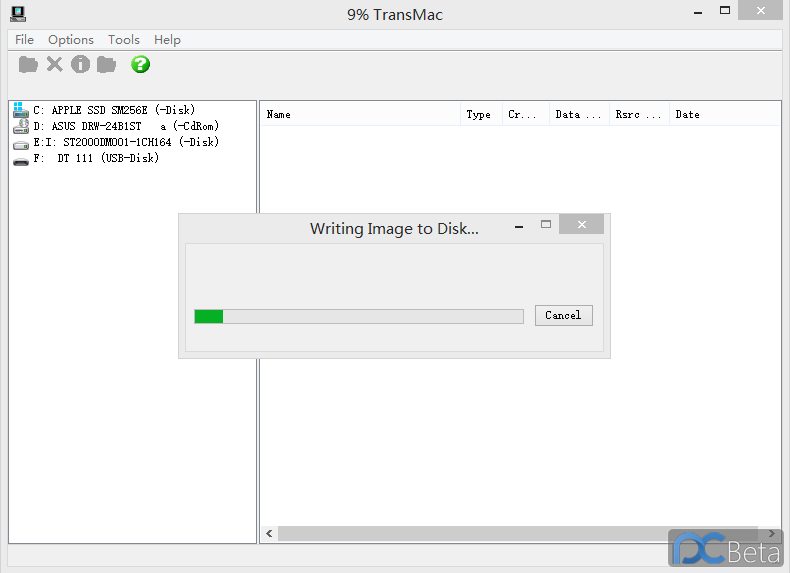Image resolution: width=790 pixels, height=573 pixels.
Task: Cancel writing the image to disk
Action: pyautogui.click(x=563, y=315)
